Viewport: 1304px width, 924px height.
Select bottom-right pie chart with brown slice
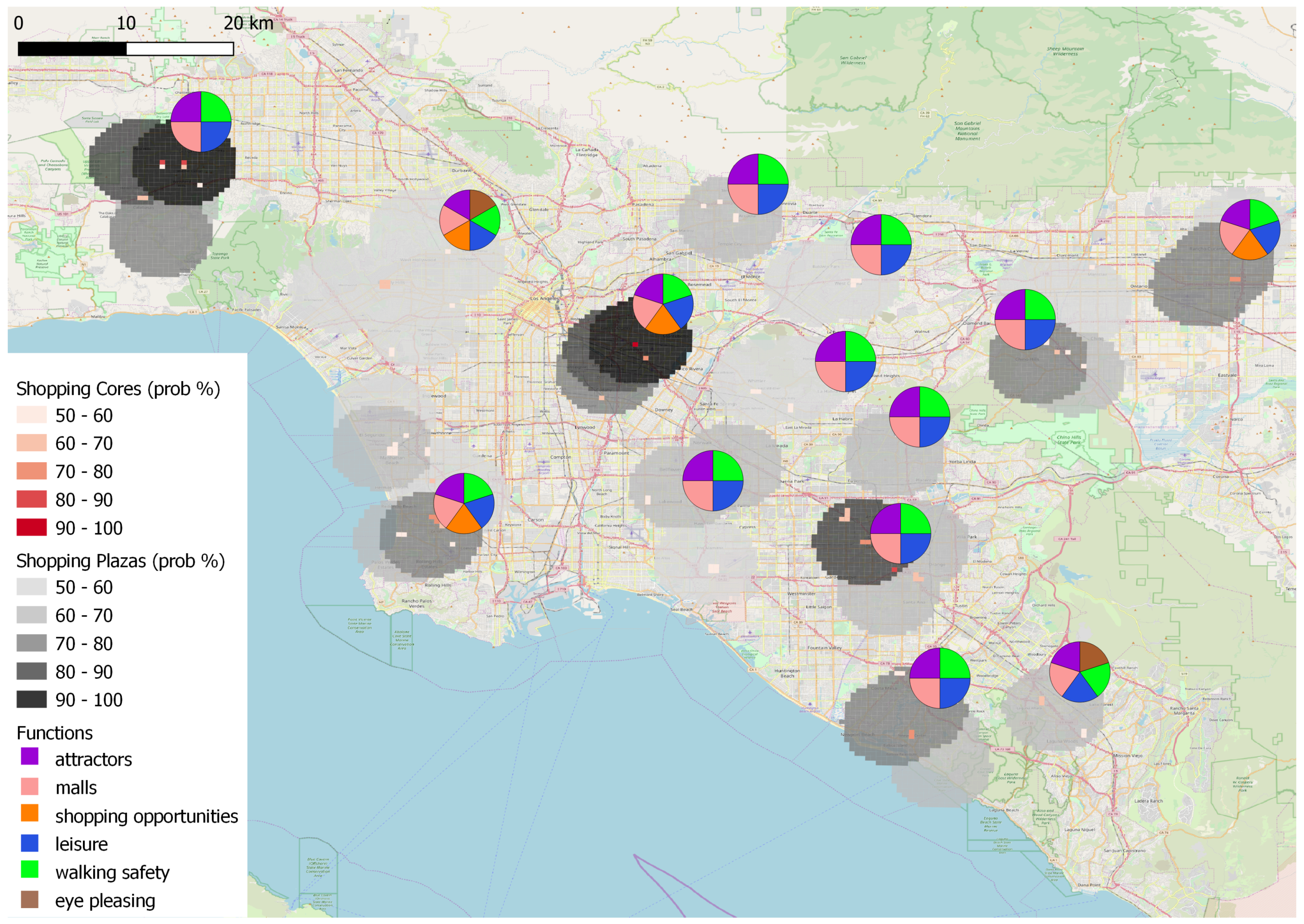tap(1079, 672)
